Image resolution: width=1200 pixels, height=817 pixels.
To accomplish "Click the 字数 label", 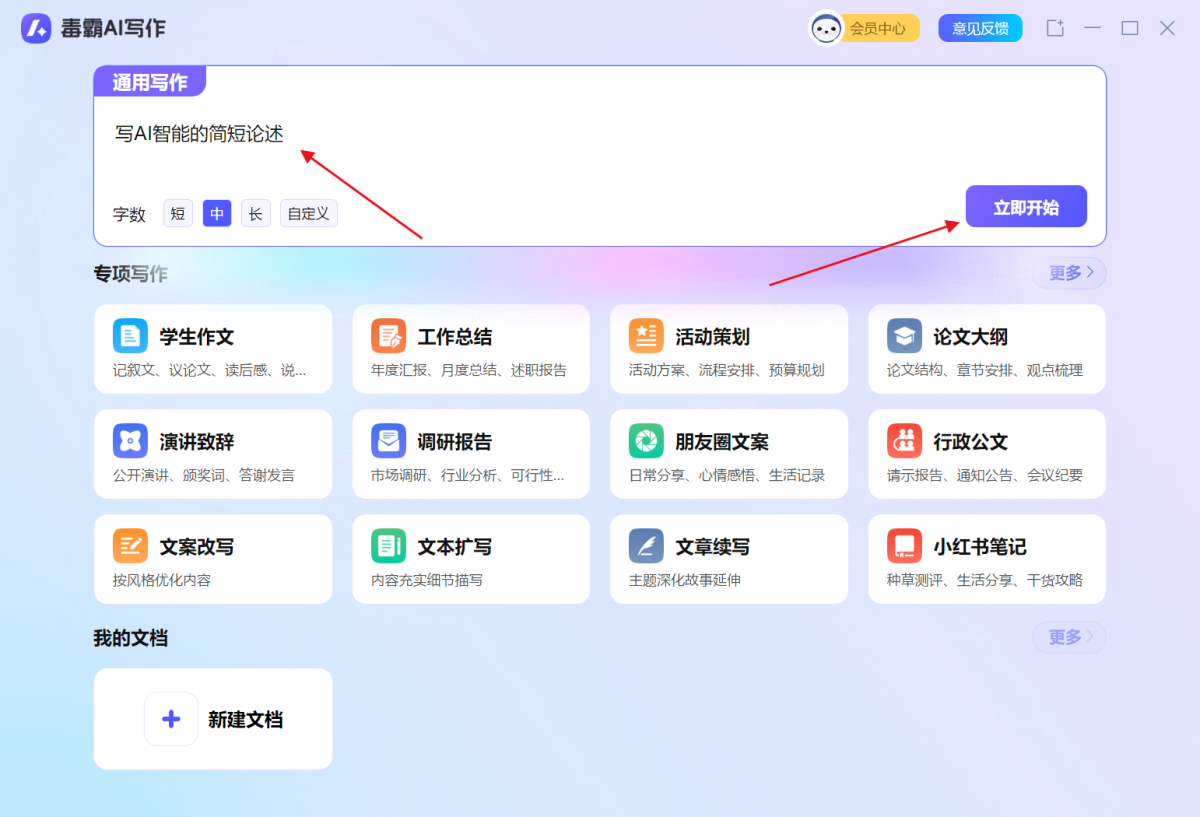I will coord(129,214).
